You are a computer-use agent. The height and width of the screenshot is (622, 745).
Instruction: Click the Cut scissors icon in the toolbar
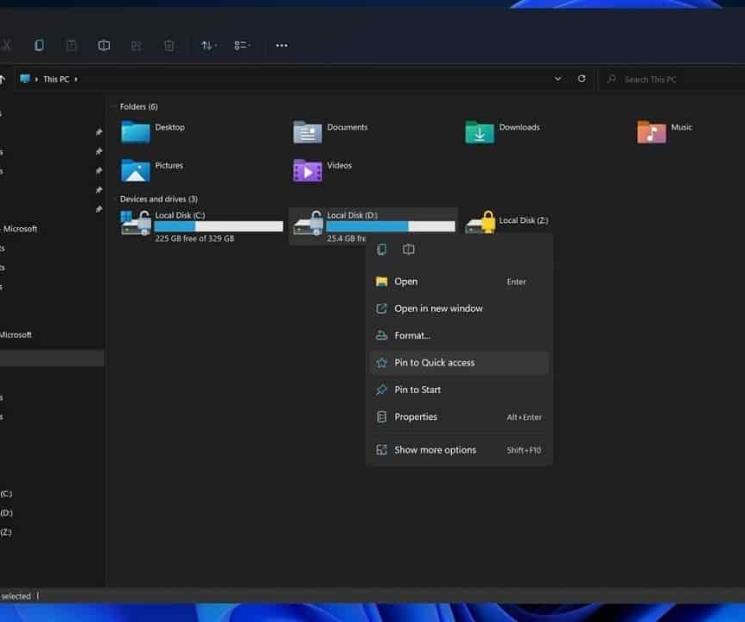(6, 45)
